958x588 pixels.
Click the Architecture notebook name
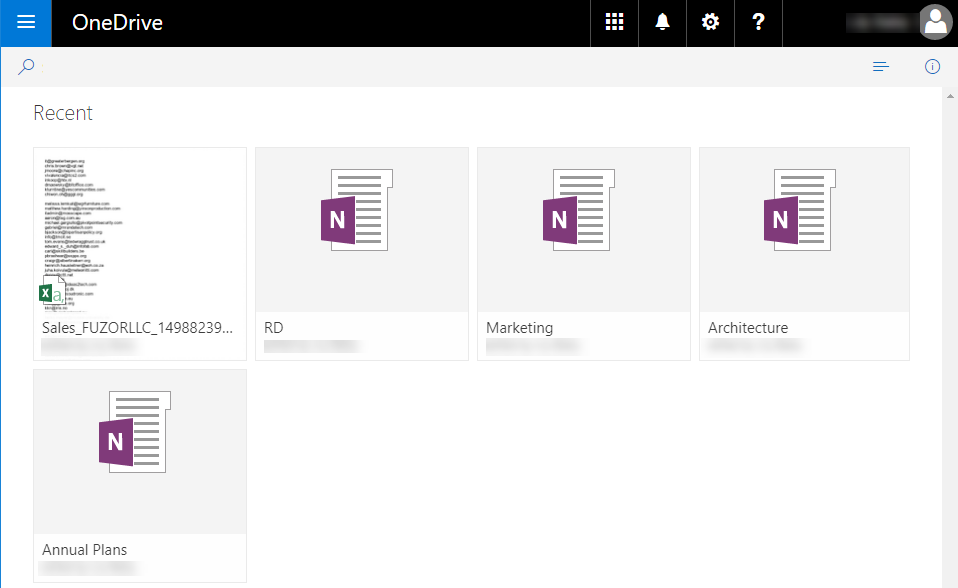coord(748,328)
